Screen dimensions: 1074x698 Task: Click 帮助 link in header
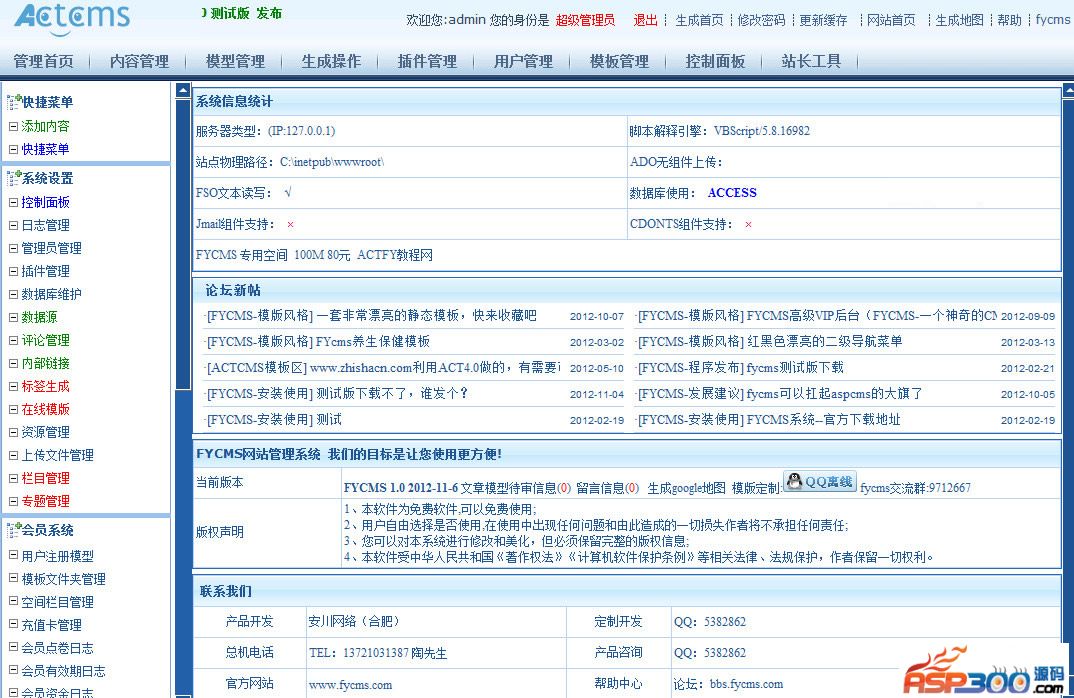(1009, 21)
